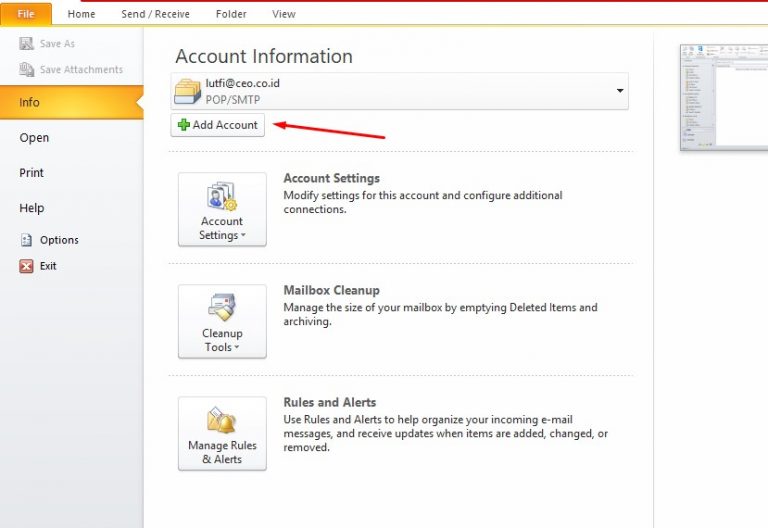
Task: Open the Cleanup Tools dropdown button
Action: [222, 321]
